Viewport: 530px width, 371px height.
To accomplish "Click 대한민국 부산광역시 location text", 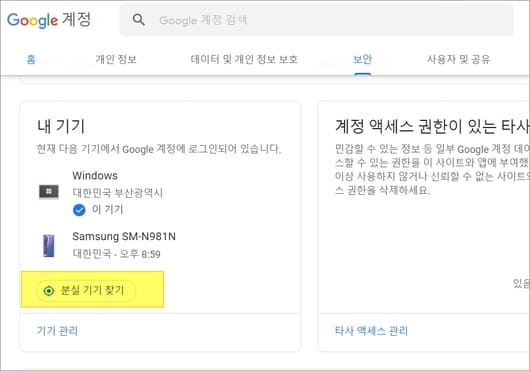I will [118, 193].
